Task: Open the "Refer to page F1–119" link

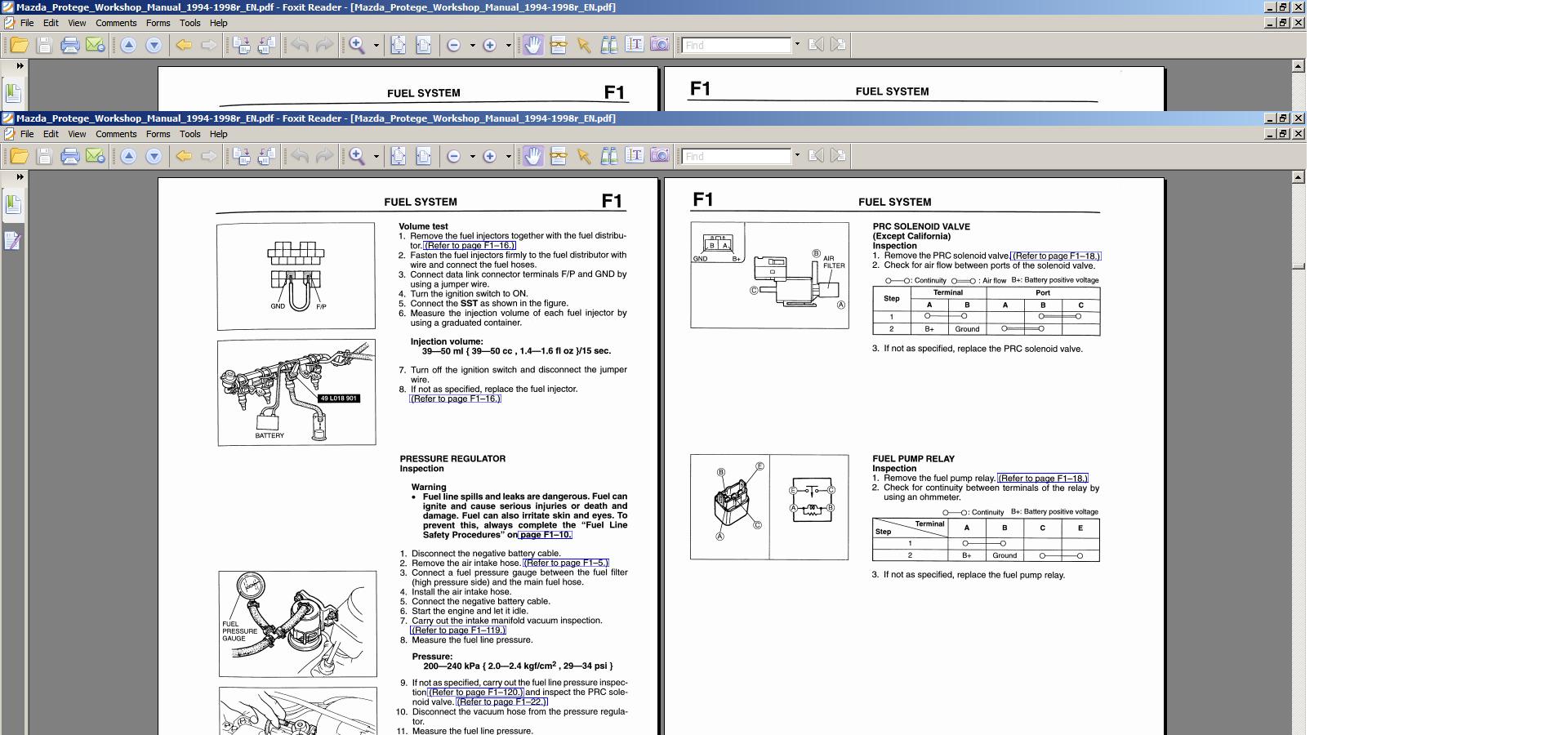Action: [x=457, y=630]
